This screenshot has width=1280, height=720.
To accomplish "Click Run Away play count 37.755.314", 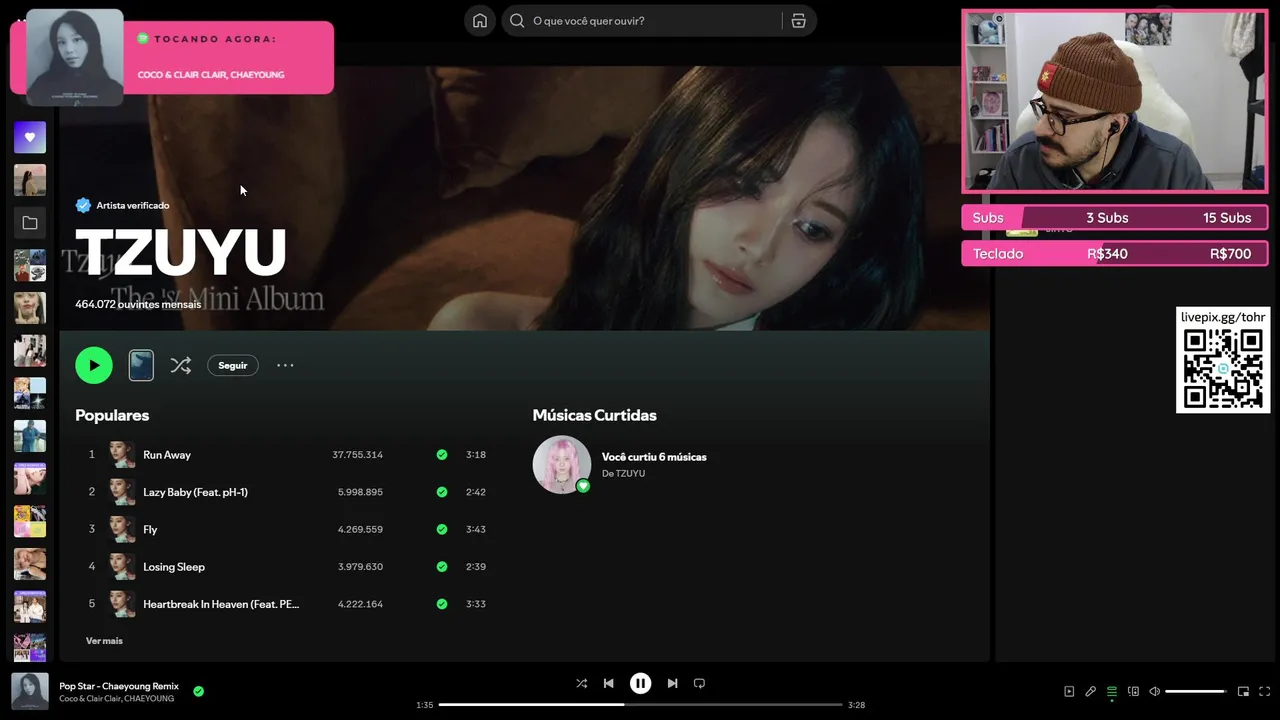I will pyautogui.click(x=357, y=455).
